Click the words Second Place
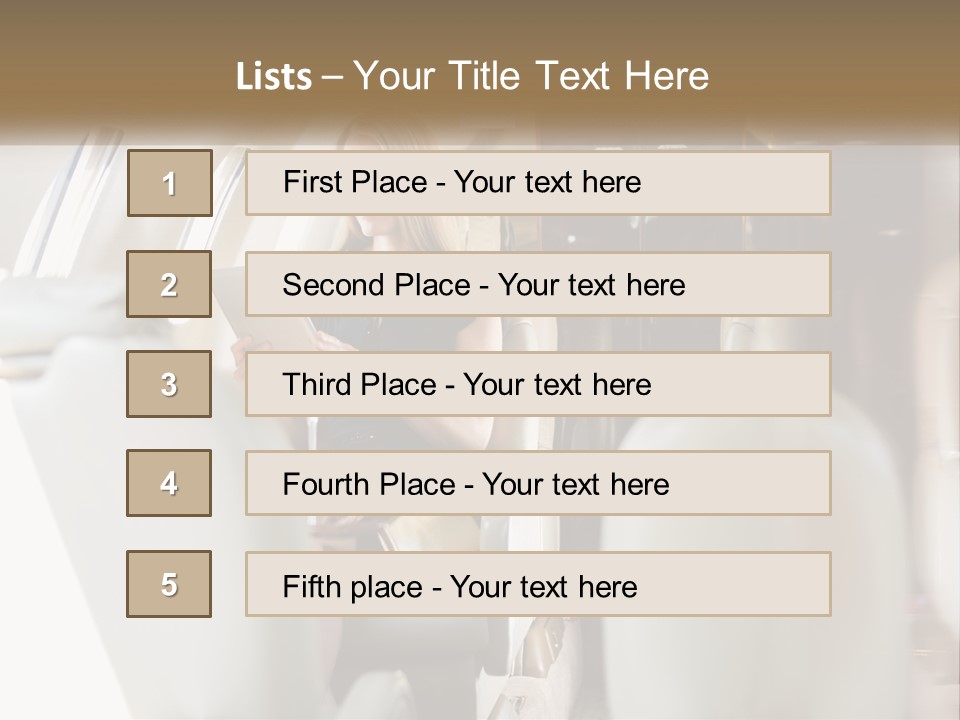 click(x=376, y=285)
